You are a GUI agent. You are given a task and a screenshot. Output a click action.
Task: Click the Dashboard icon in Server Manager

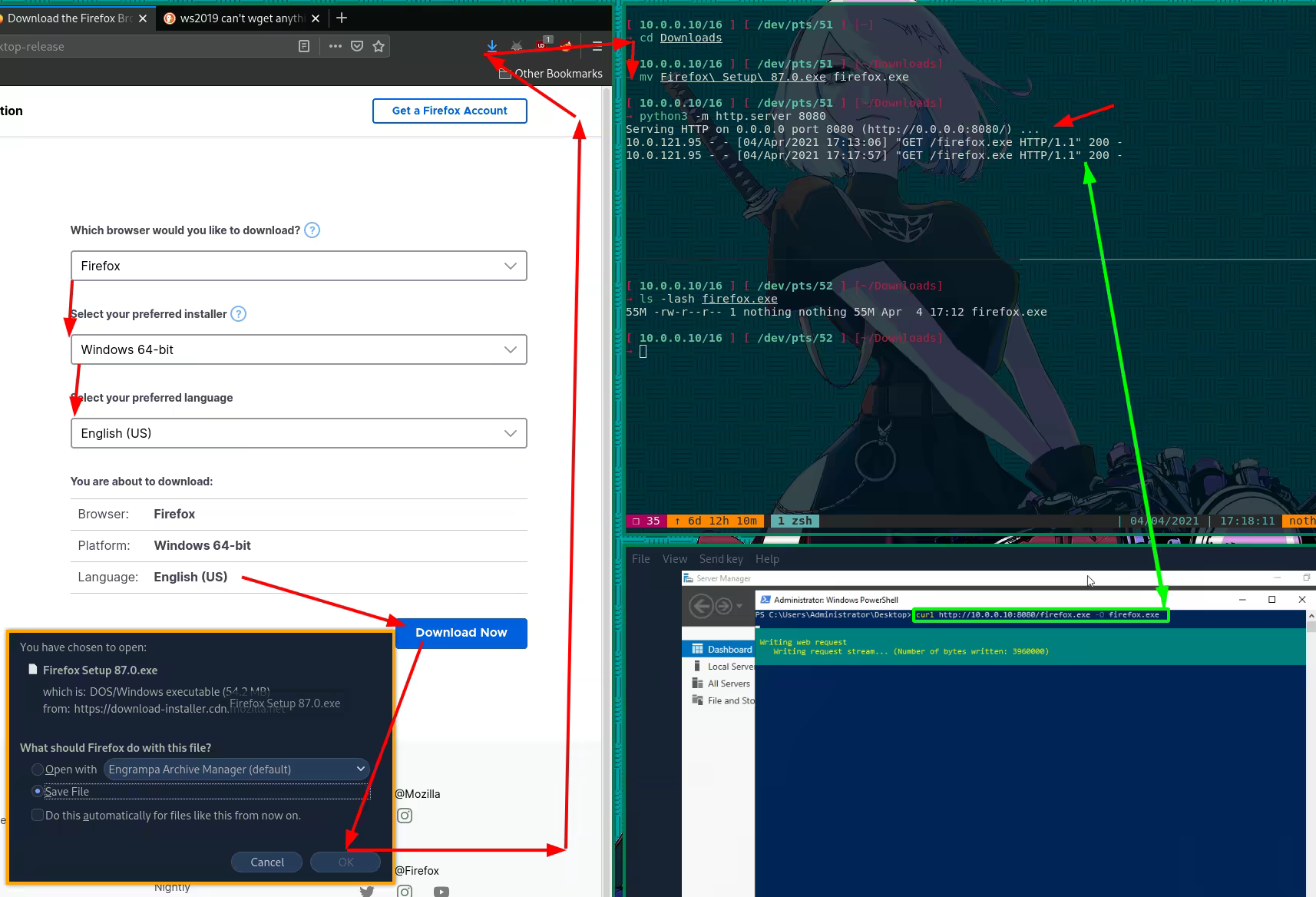(697, 649)
